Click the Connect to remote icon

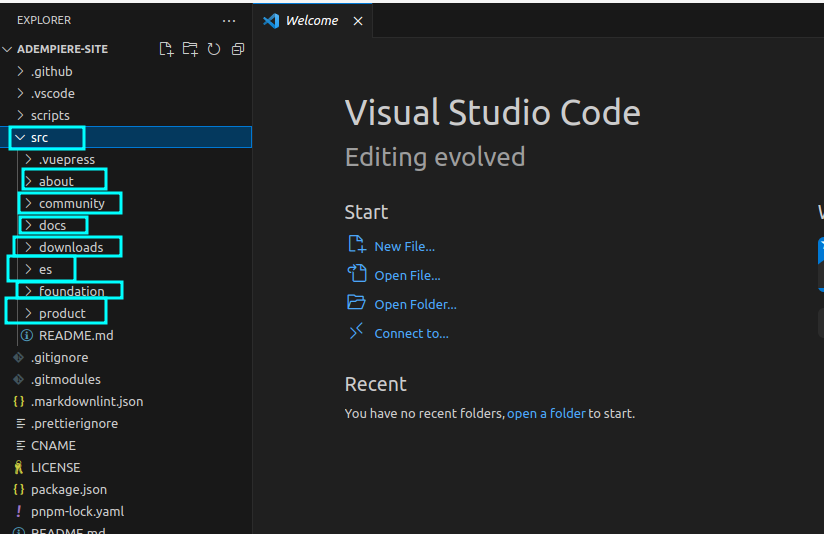(356, 331)
